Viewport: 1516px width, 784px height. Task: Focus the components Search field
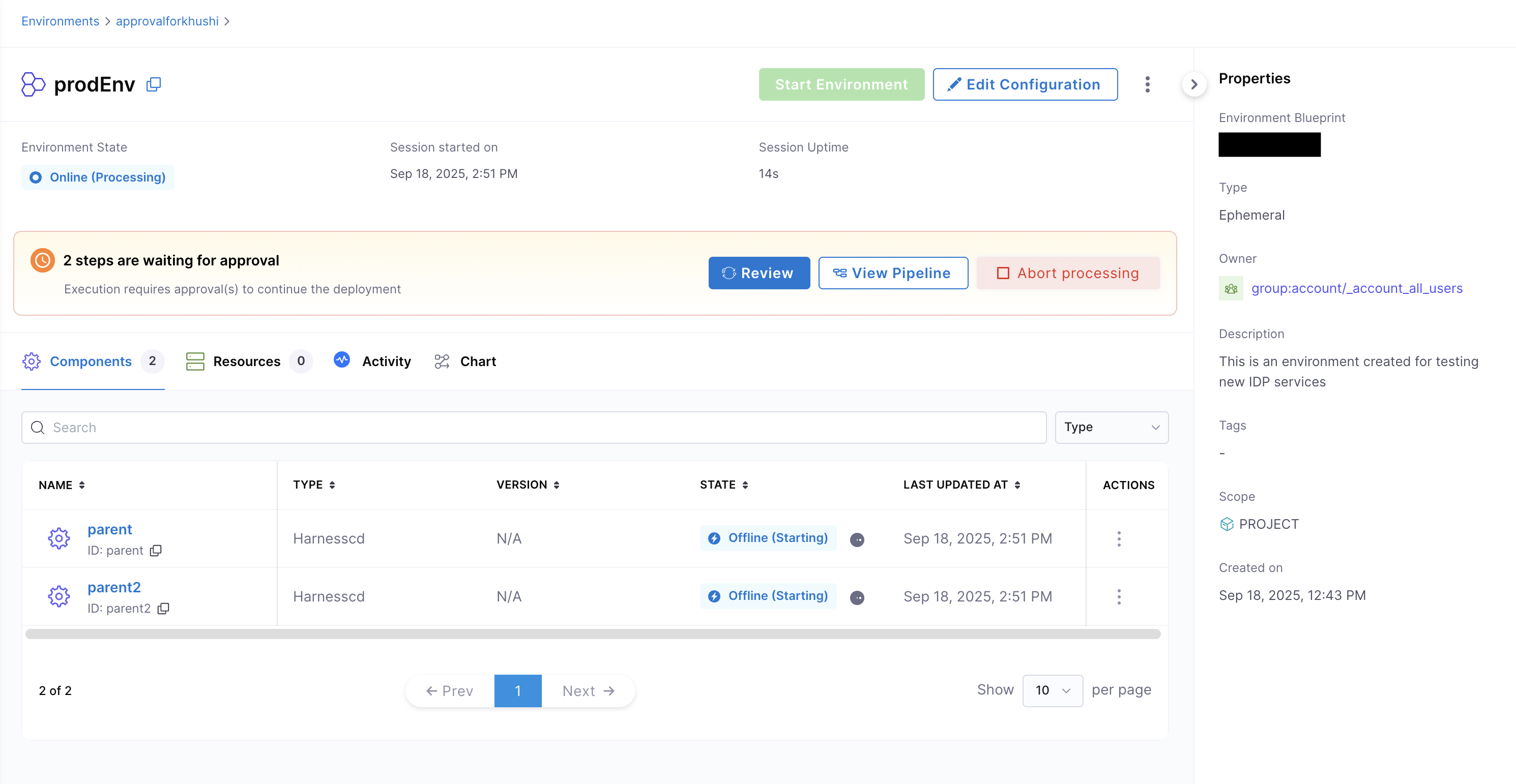pos(533,427)
